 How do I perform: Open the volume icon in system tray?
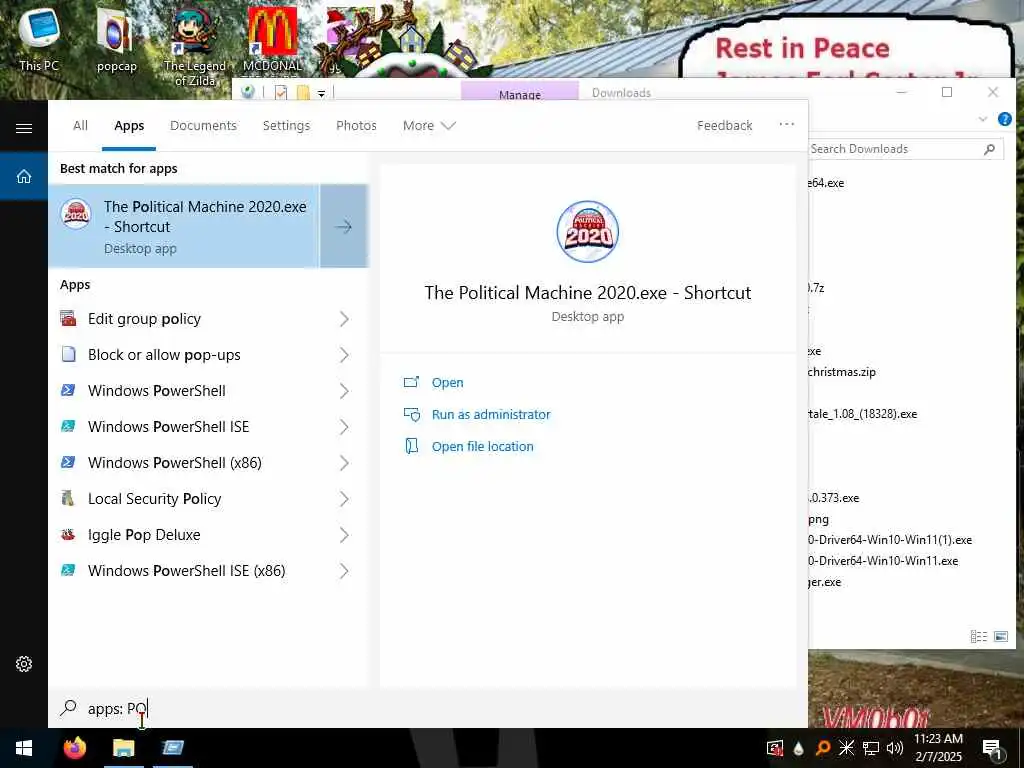895,748
